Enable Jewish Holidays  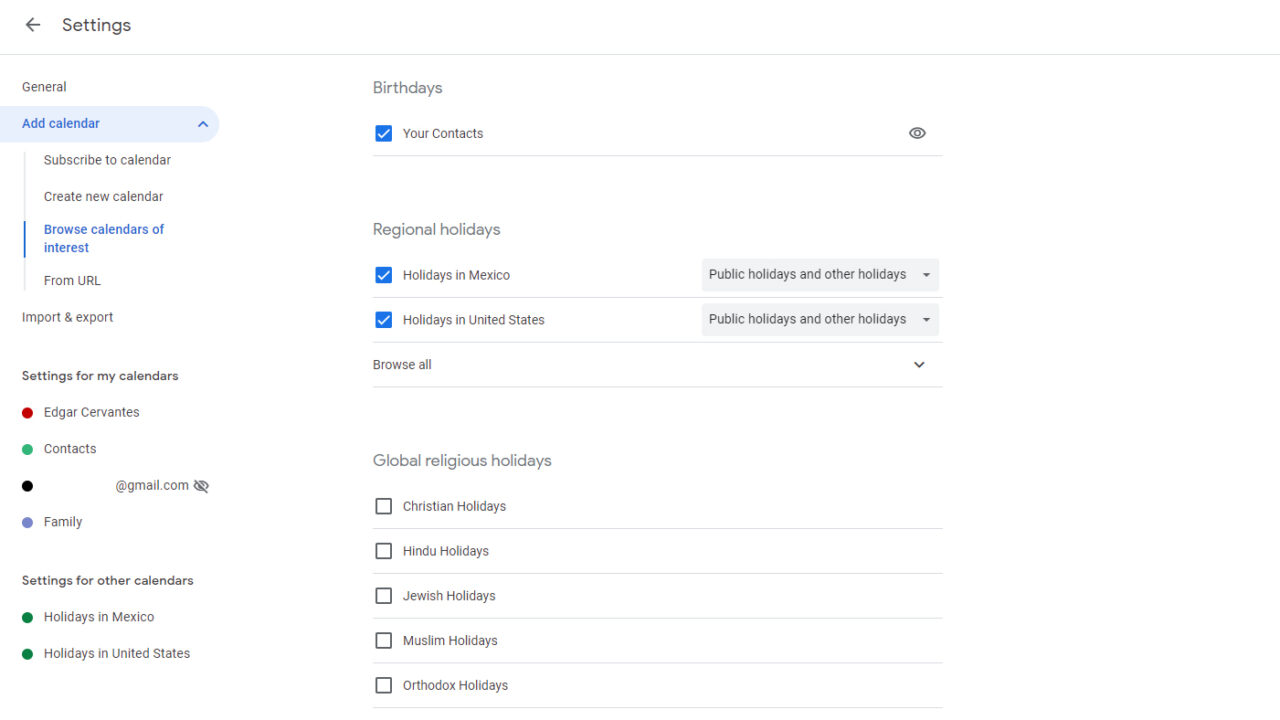pyautogui.click(x=383, y=595)
